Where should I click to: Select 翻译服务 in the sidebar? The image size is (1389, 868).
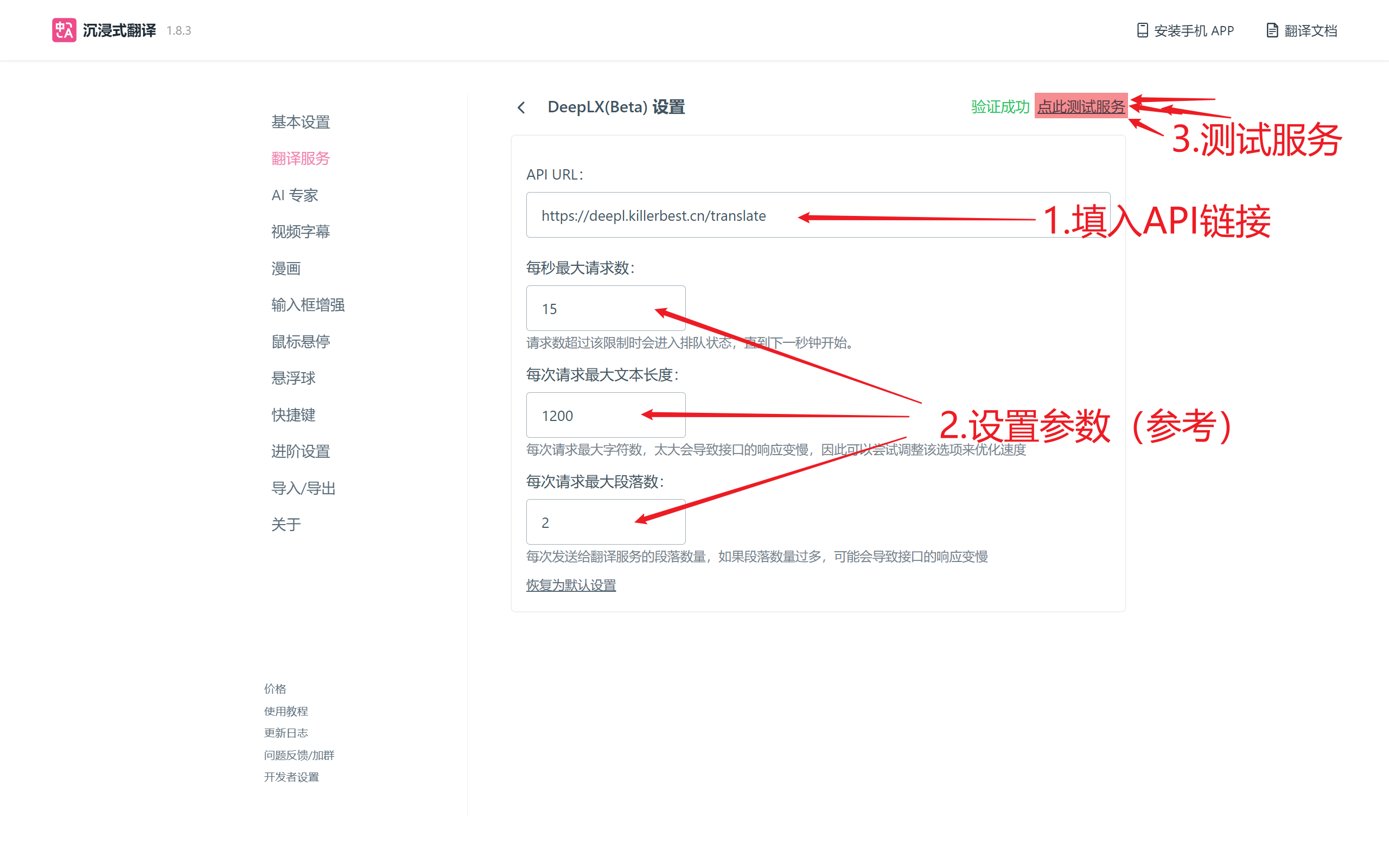[x=300, y=158]
